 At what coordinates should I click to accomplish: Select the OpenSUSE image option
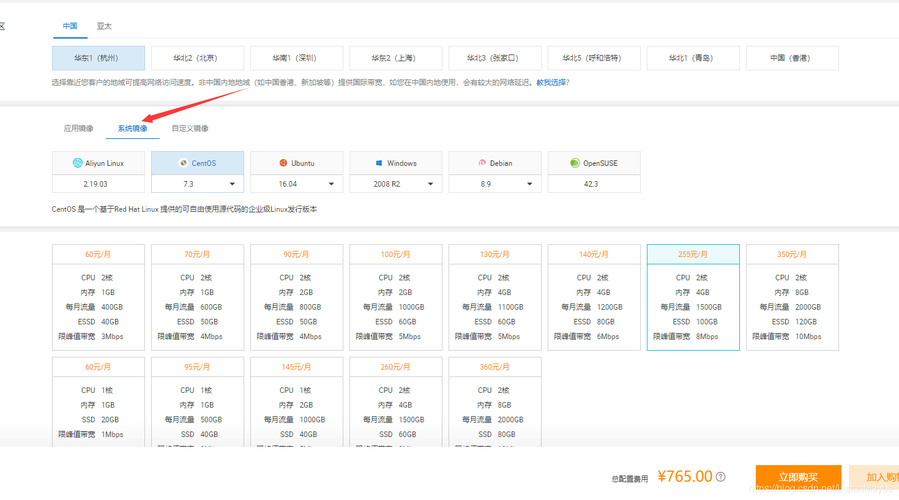pyautogui.click(x=594, y=163)
